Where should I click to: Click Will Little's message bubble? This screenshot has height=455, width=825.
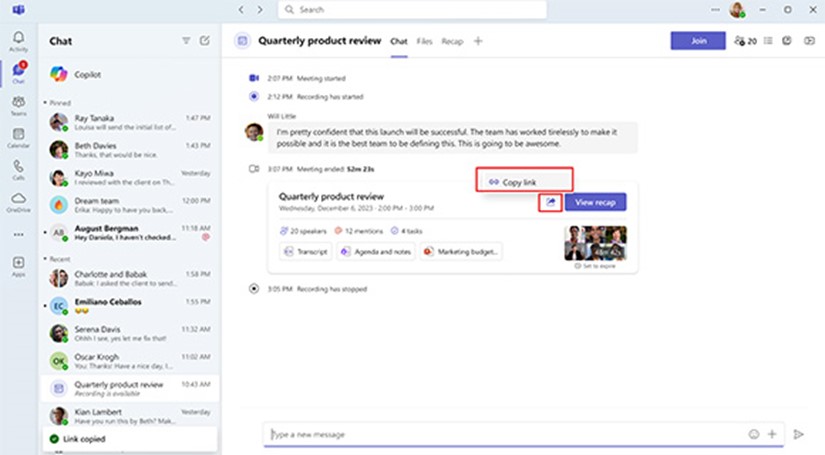pyautogui.click(x=452, y=138)
